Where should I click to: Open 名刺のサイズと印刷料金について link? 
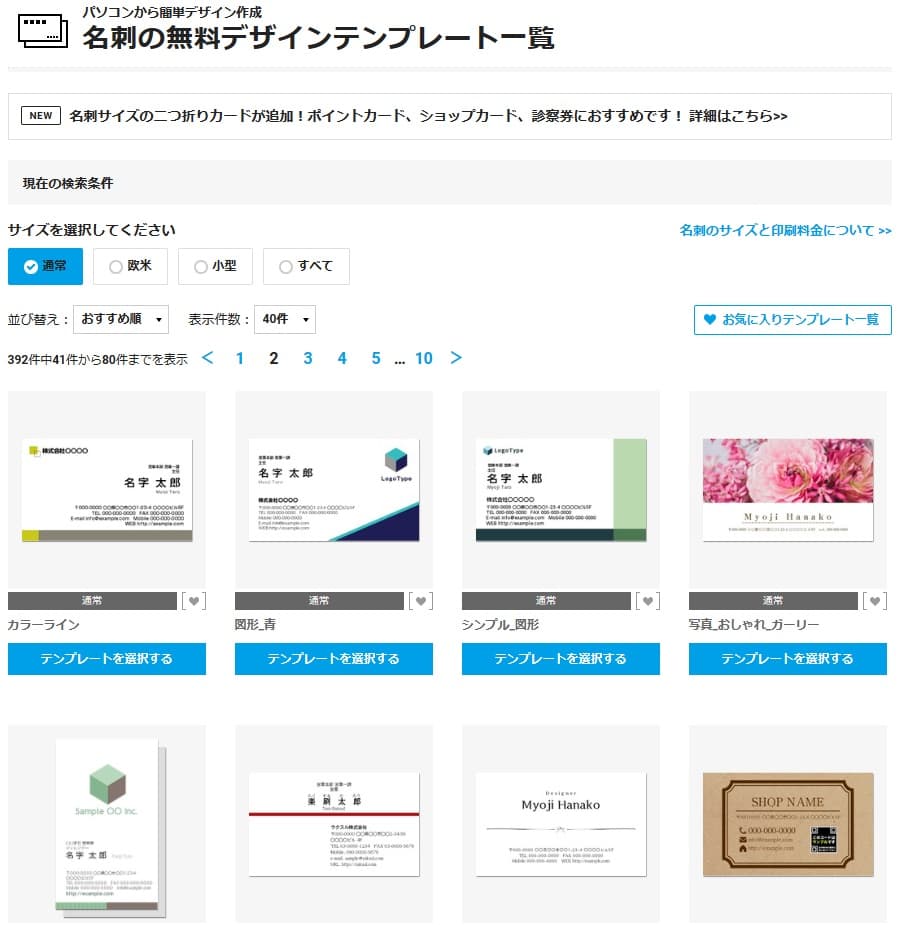[x=785, y=231]
